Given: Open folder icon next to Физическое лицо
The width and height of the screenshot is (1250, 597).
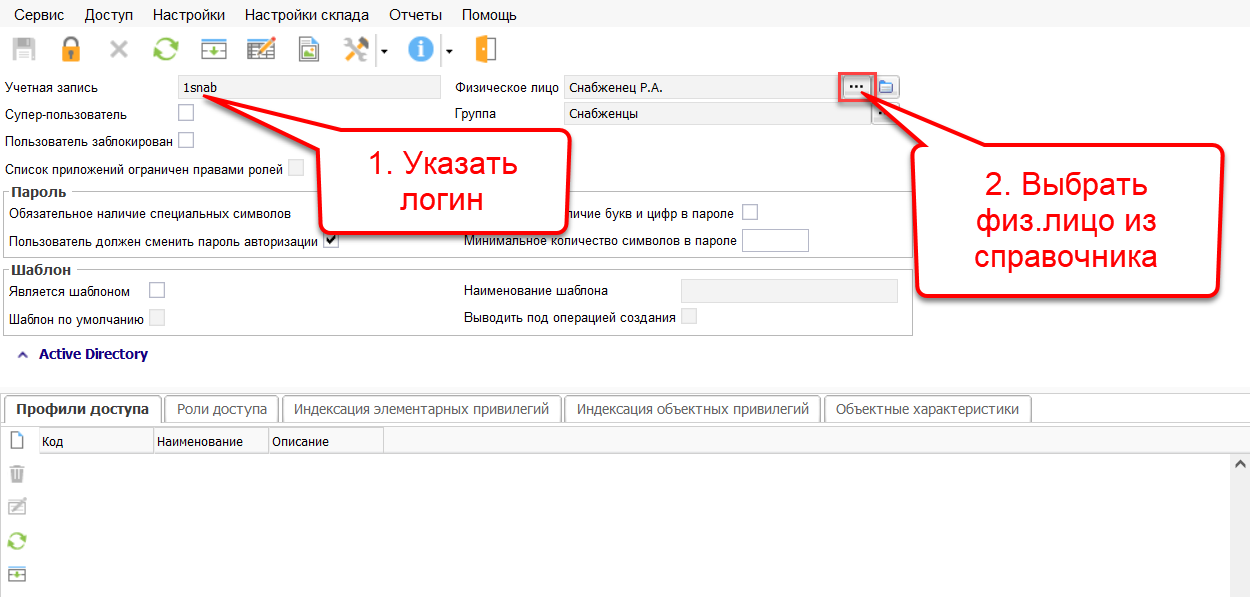Looking at the screenshot, I should tap(887, 88).
